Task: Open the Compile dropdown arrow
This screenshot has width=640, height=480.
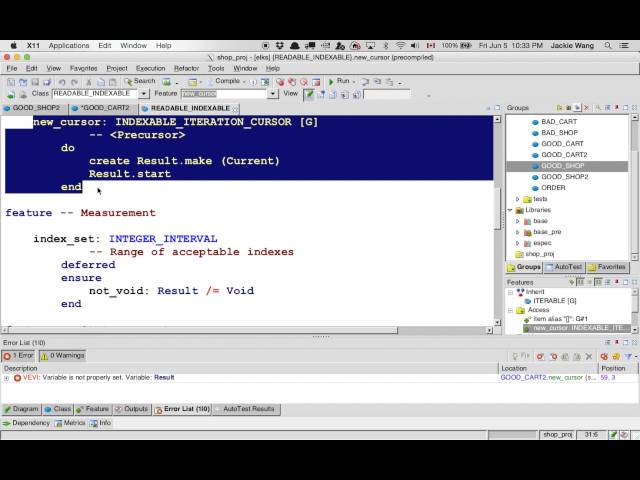Action: click(x=244, y=82)
